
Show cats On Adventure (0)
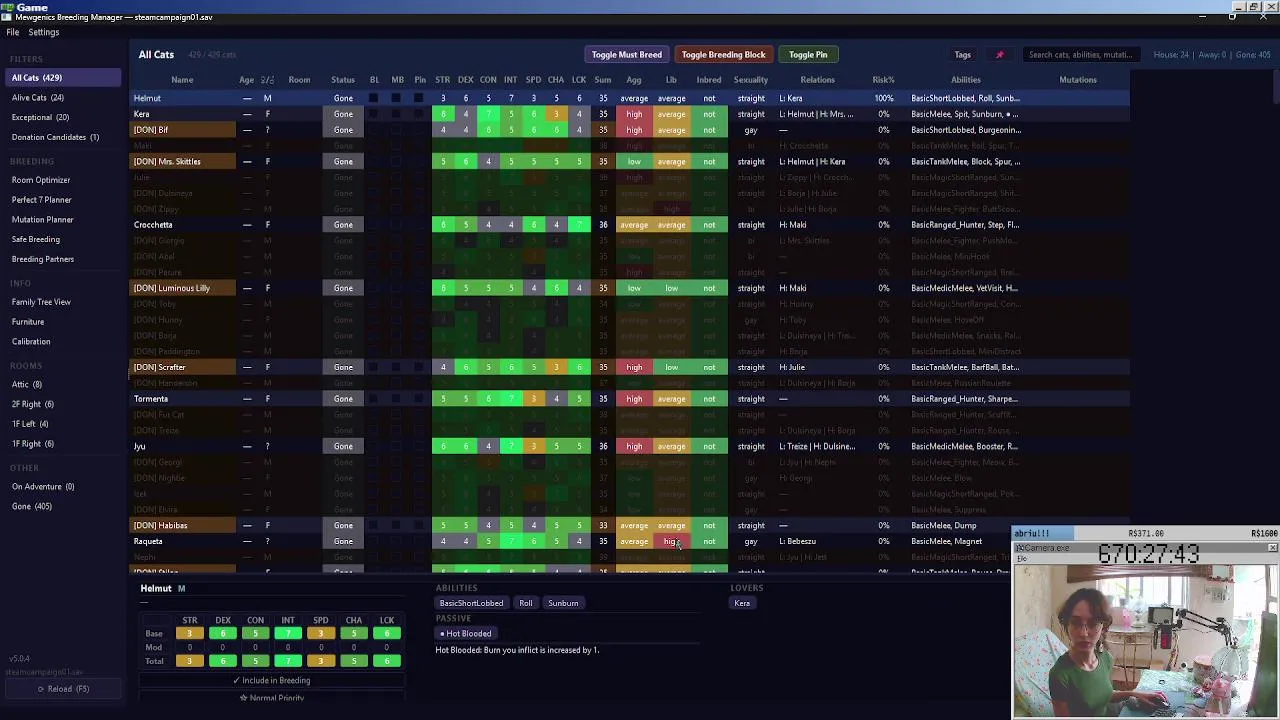click(x=63, y=486)
